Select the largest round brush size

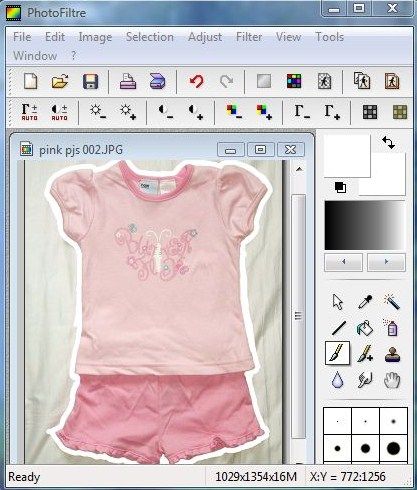(x=393, y=449)
